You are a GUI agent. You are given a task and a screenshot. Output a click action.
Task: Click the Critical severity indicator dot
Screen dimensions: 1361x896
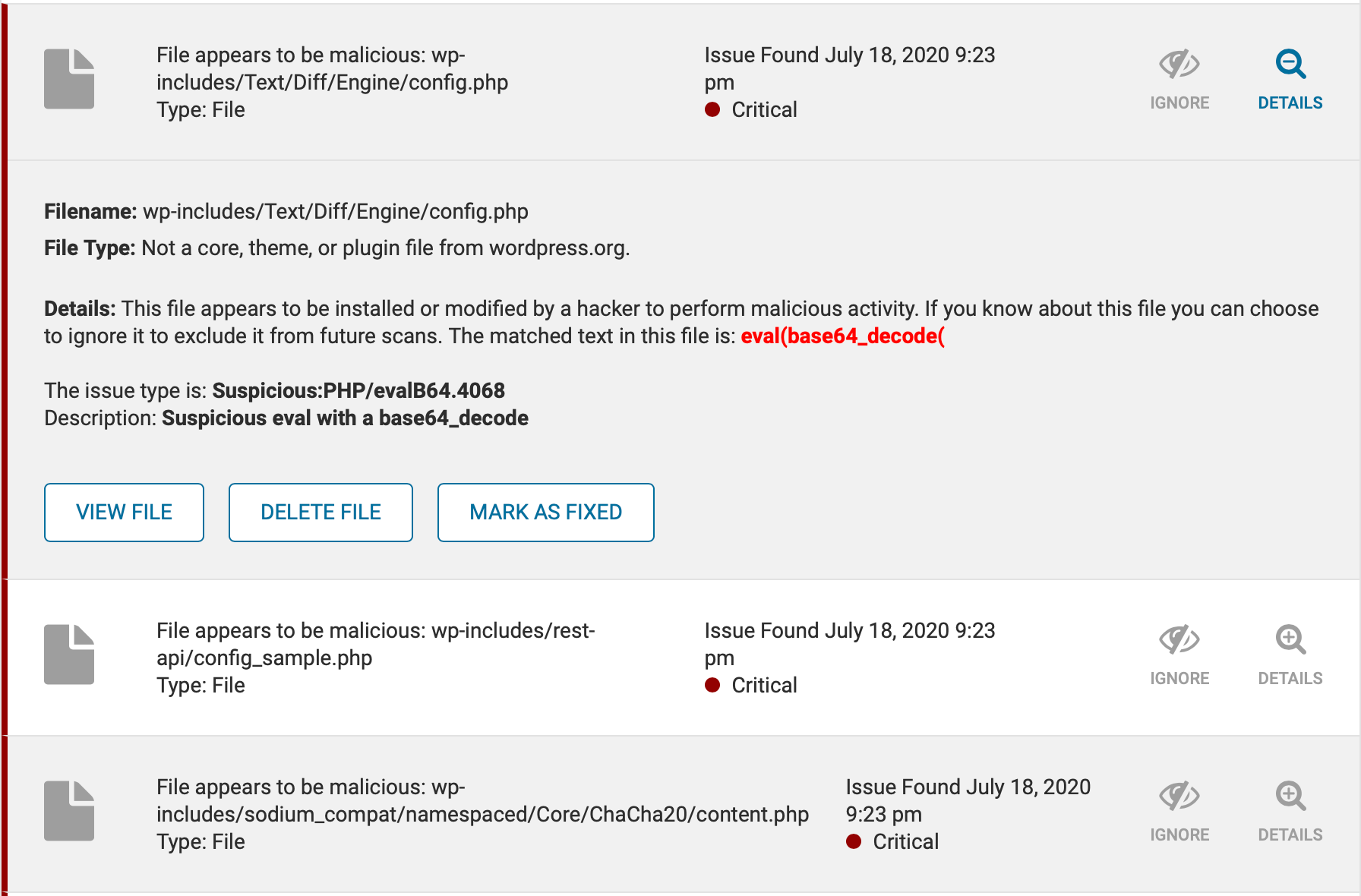point(712,110)
